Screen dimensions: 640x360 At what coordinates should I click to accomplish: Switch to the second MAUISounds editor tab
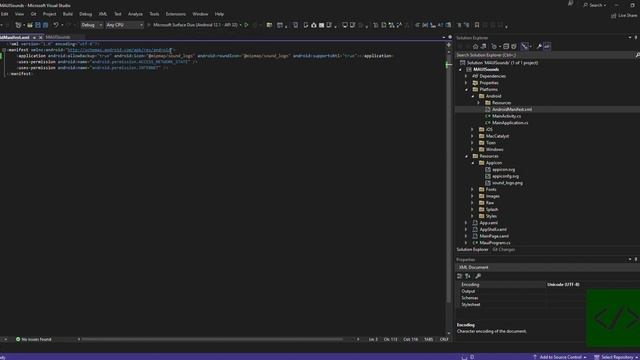coord(58,37)
